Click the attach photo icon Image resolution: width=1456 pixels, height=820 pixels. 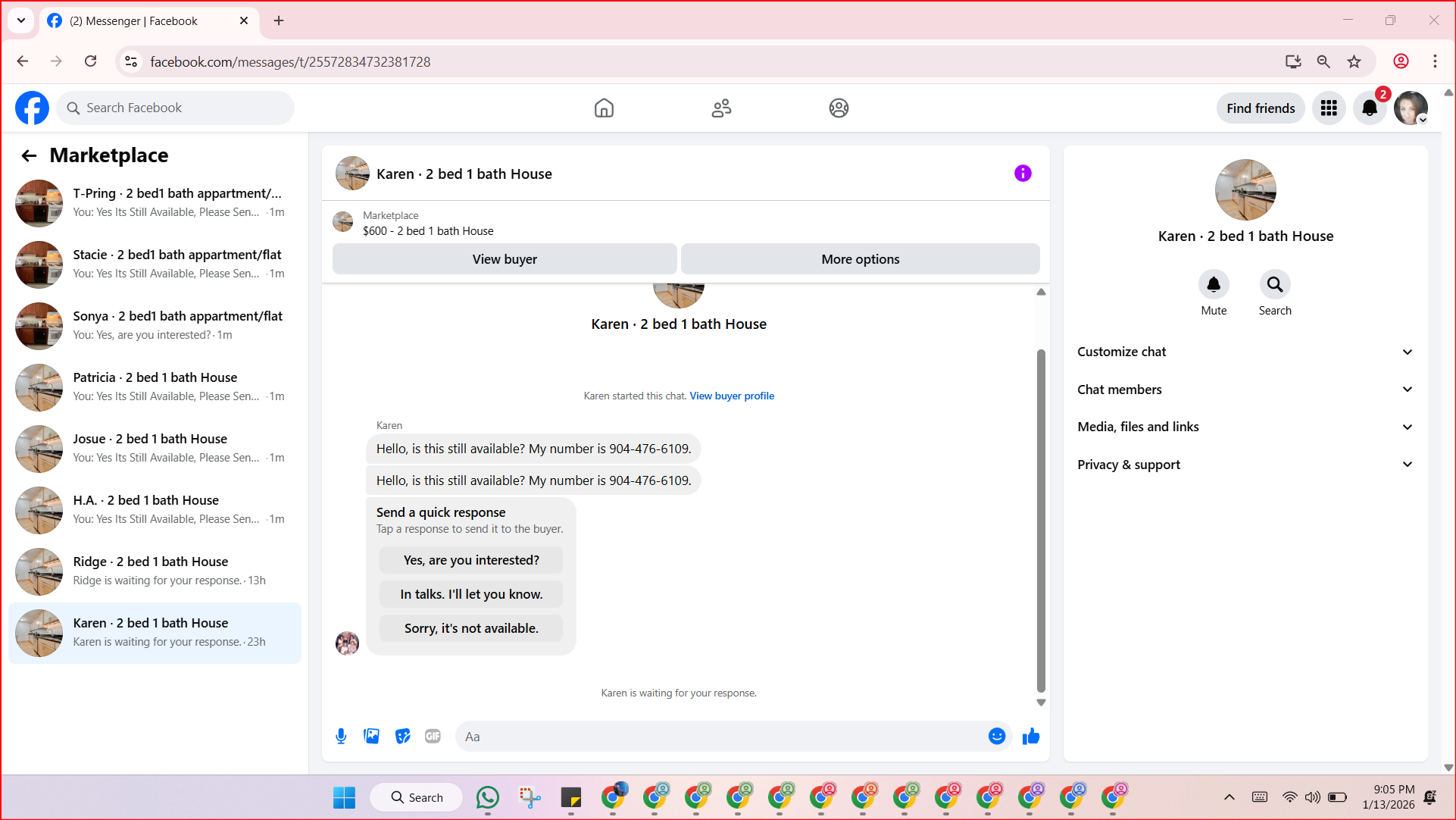click(371, 736)
